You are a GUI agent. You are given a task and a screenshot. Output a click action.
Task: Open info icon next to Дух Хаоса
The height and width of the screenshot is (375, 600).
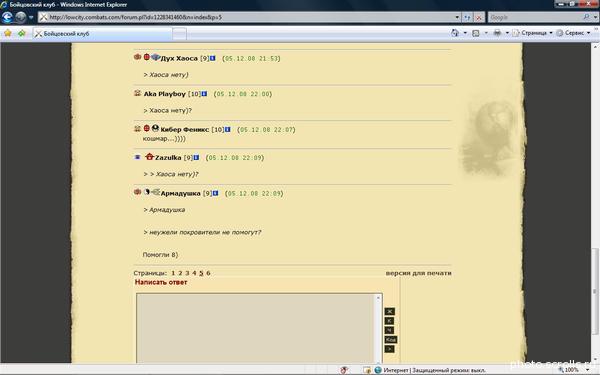[213, 58]
